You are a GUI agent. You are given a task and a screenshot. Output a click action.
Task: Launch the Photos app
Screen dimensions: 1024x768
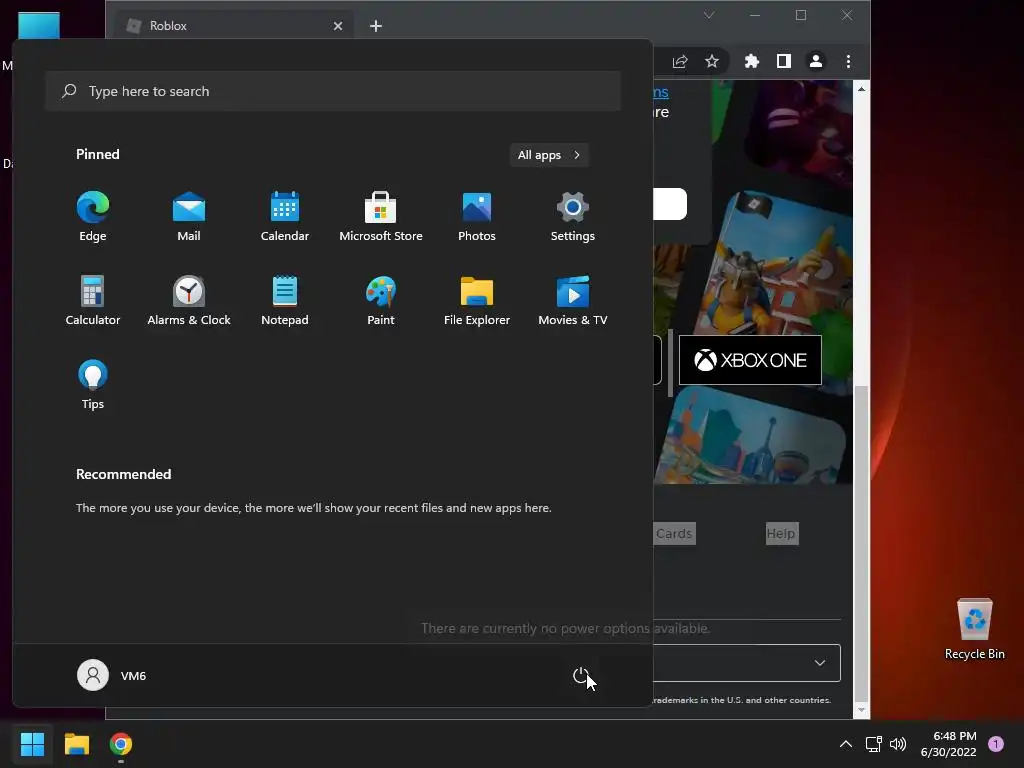[x=477, y=217]
